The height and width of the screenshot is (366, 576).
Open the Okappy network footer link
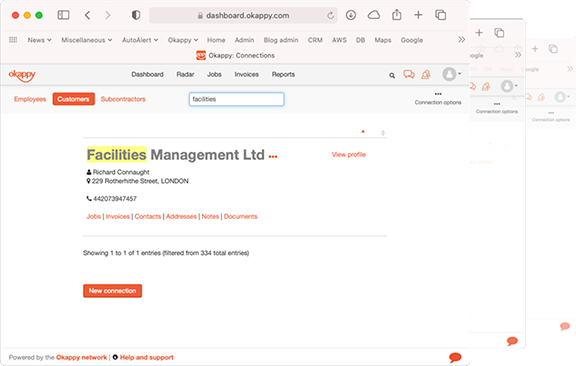[82, 357]
